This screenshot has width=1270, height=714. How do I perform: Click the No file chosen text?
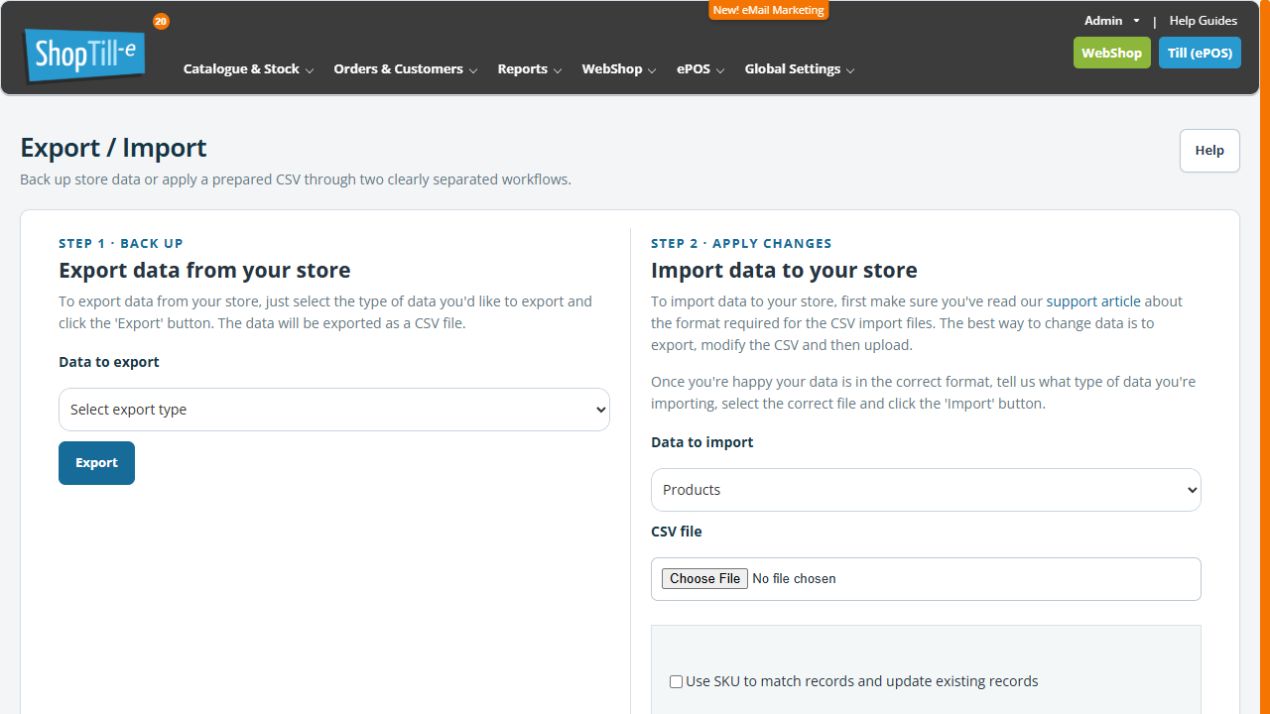(794, 579)
